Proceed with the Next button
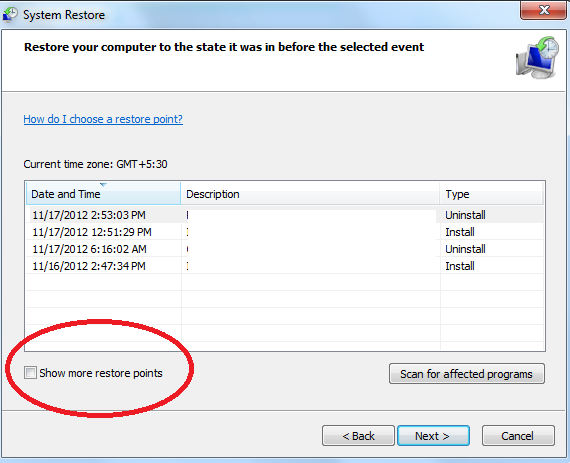The width and height of the screenshot is (570, 463). coord(433,436)
